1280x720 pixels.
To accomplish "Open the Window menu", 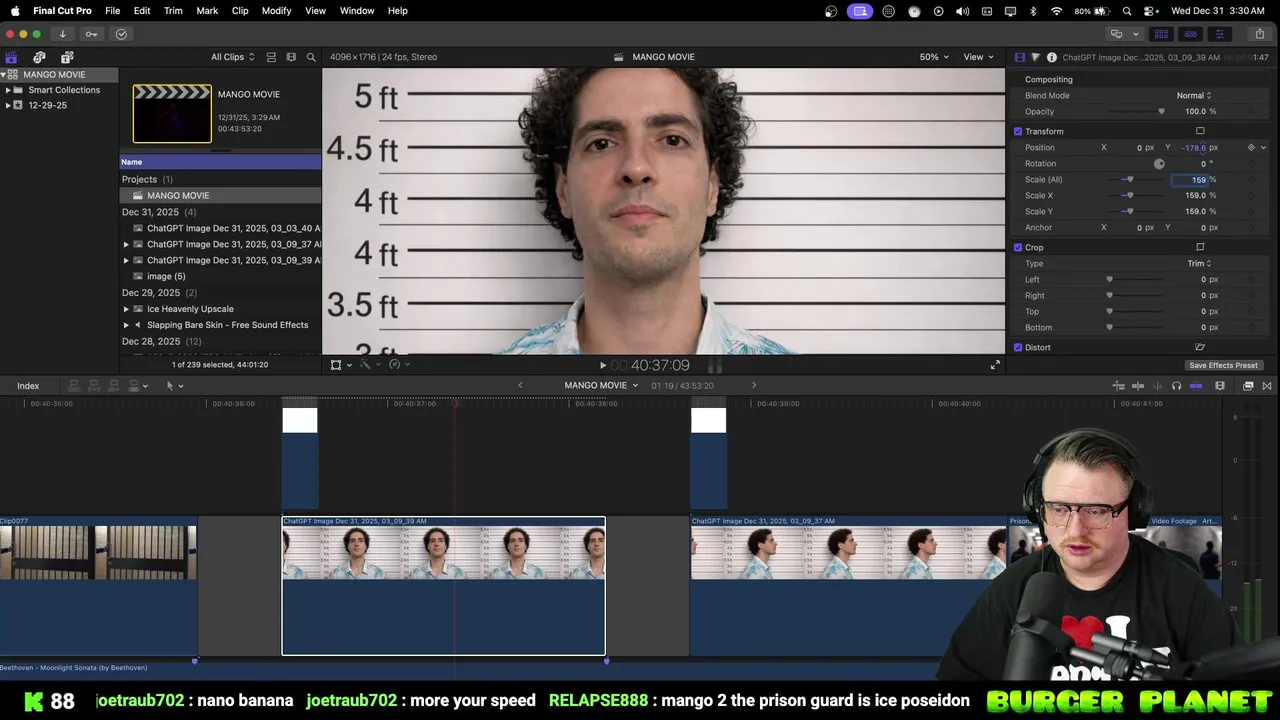I will click(357, 11).
